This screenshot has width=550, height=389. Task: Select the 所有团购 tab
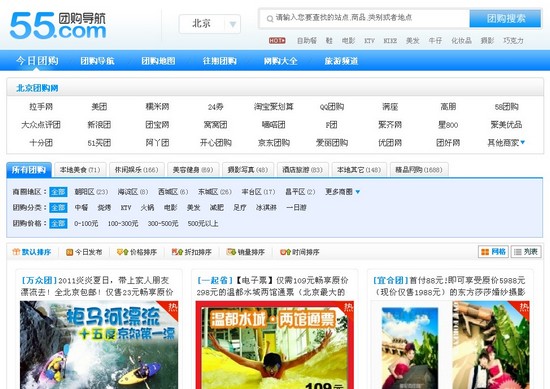click(29, 170)
